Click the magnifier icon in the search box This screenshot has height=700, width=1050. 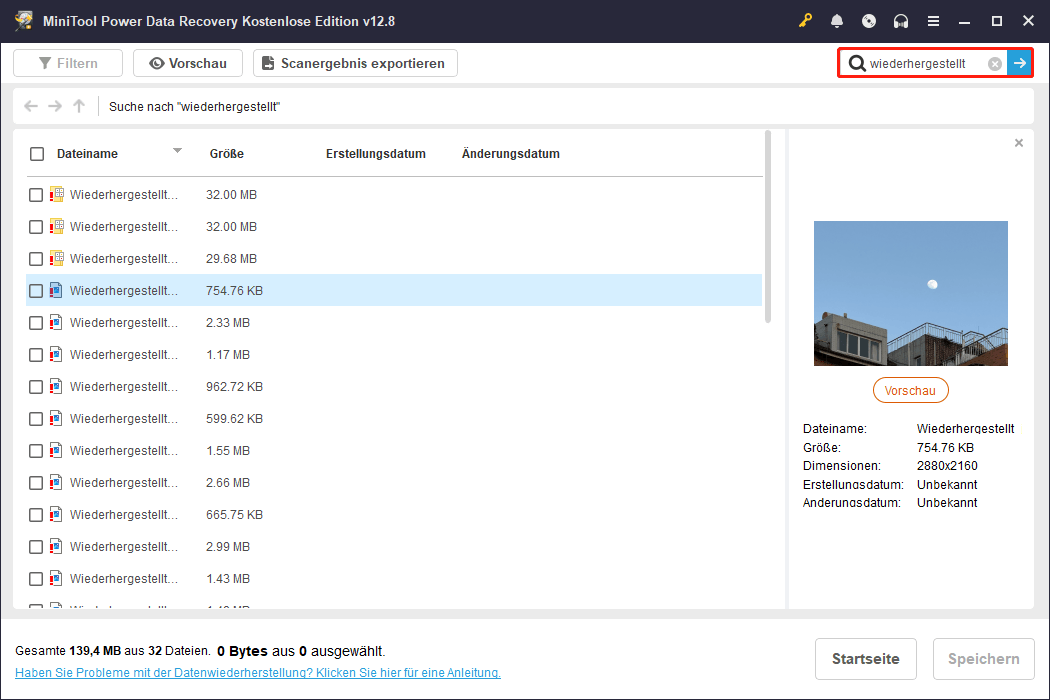[x=858, y=62]
